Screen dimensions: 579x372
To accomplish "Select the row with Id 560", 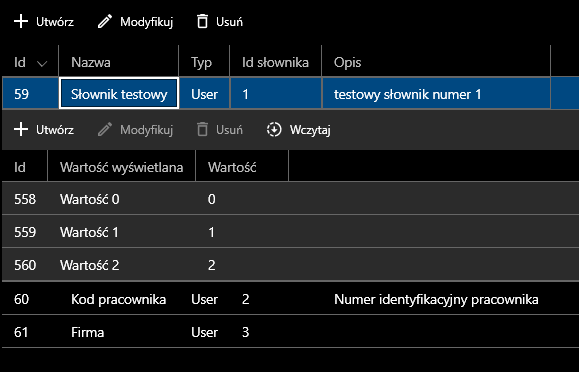I will [x=290, y=265].
